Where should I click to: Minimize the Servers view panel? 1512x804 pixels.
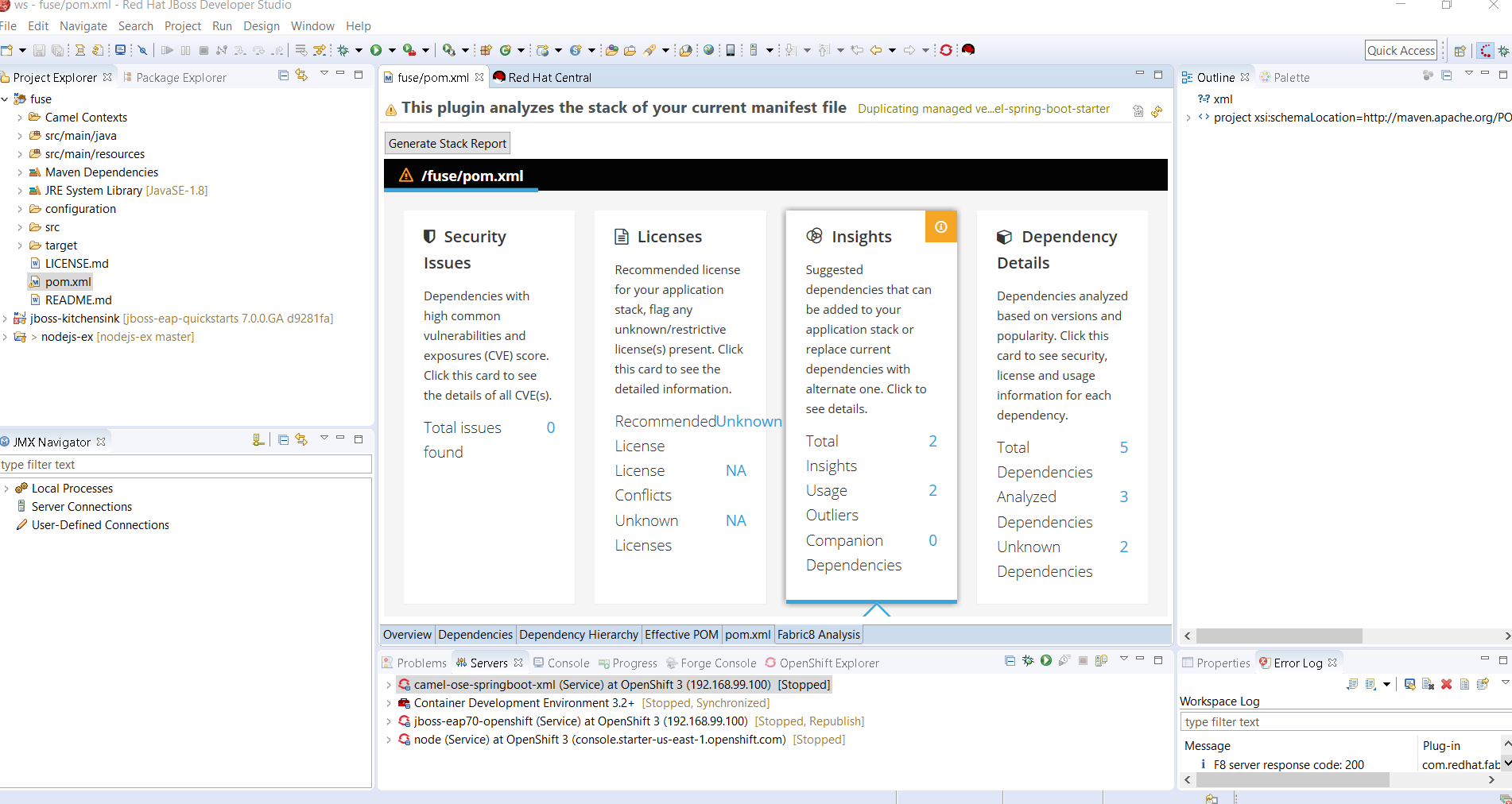1140,659
